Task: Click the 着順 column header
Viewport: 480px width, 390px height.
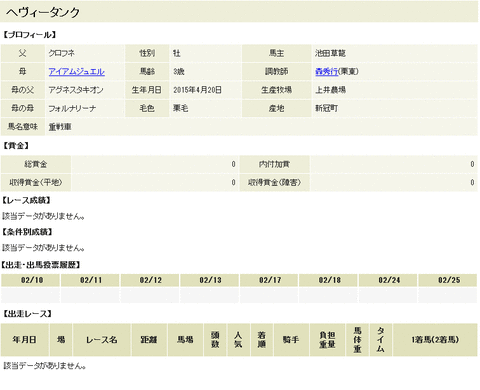Action: (262, 340)
